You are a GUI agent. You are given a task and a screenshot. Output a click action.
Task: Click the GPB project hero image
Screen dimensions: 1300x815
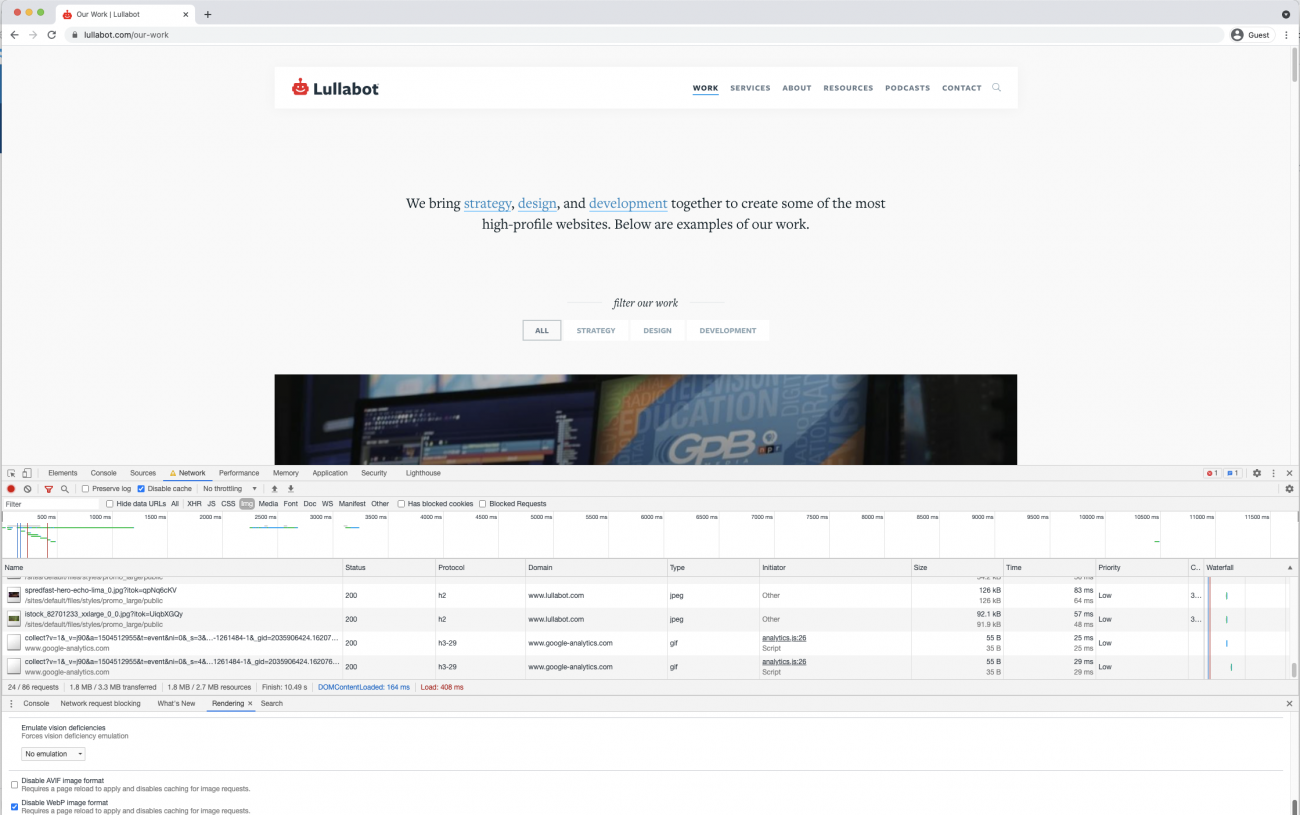pyautogui.click(x=646, y=420)
